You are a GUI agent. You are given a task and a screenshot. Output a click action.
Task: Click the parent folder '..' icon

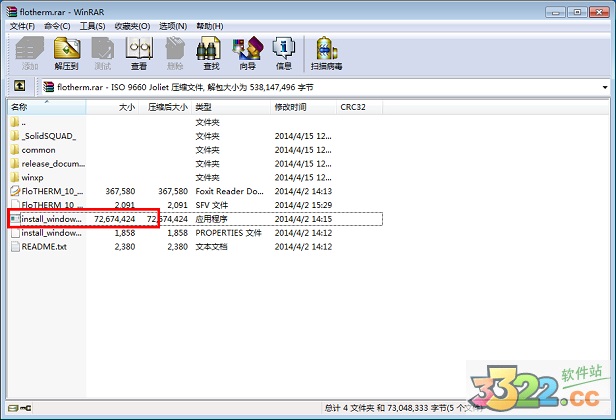15,122
